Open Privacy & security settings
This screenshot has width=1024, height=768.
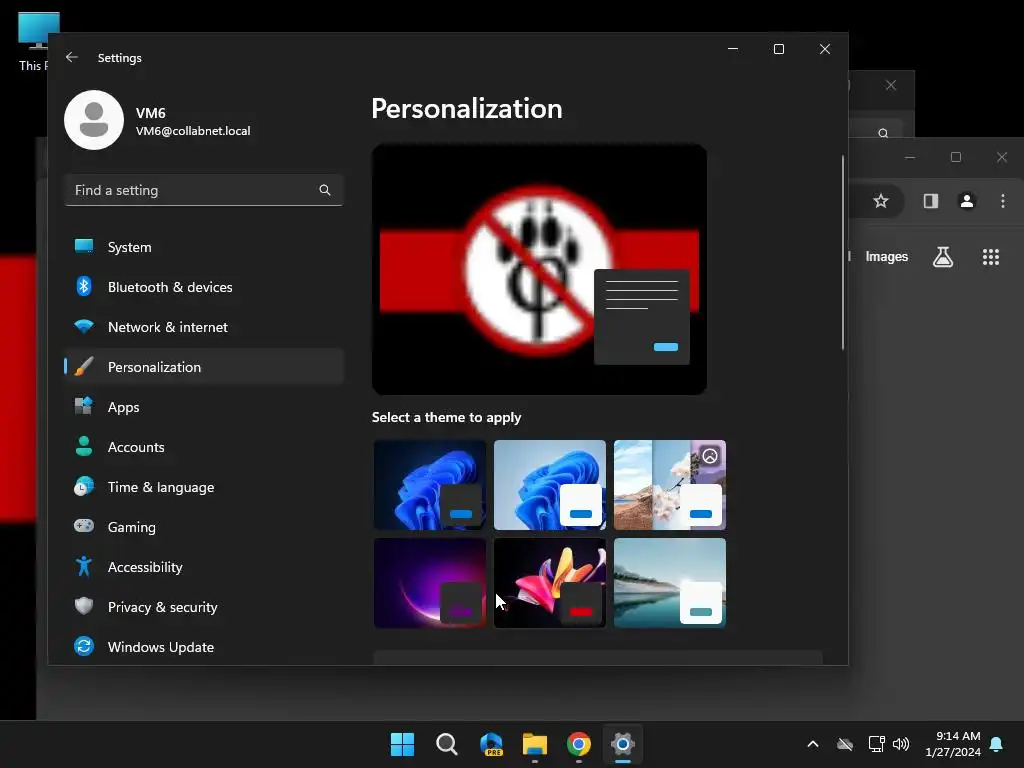coord(204,607)
